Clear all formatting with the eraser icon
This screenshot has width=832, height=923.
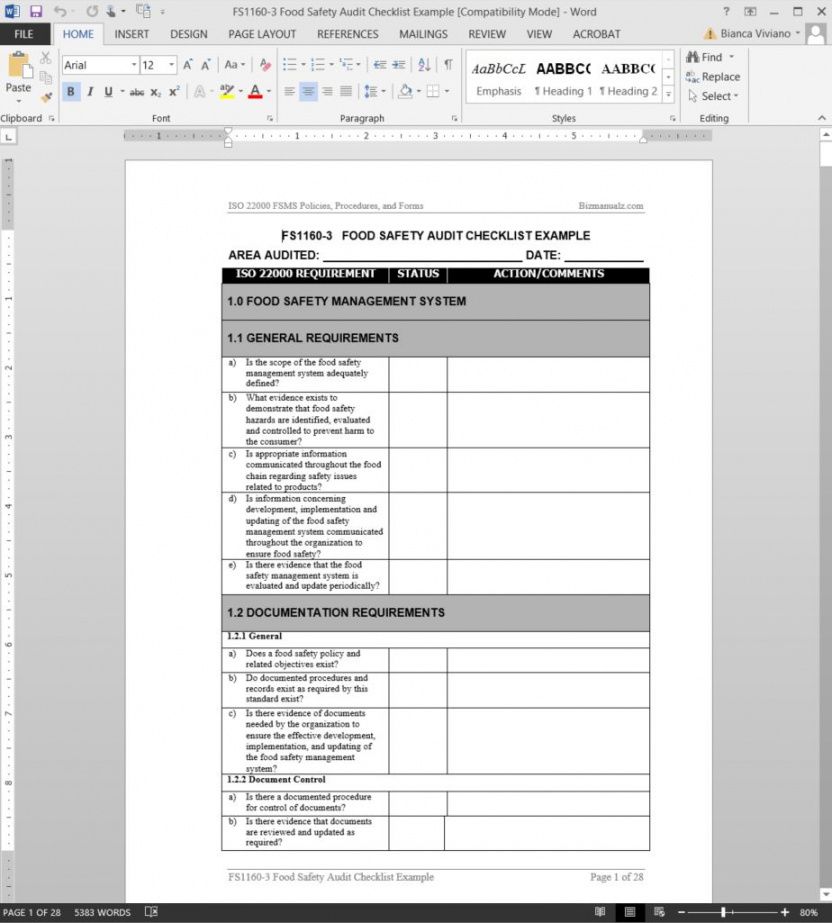pyautogui.click(x=264, y=66)
